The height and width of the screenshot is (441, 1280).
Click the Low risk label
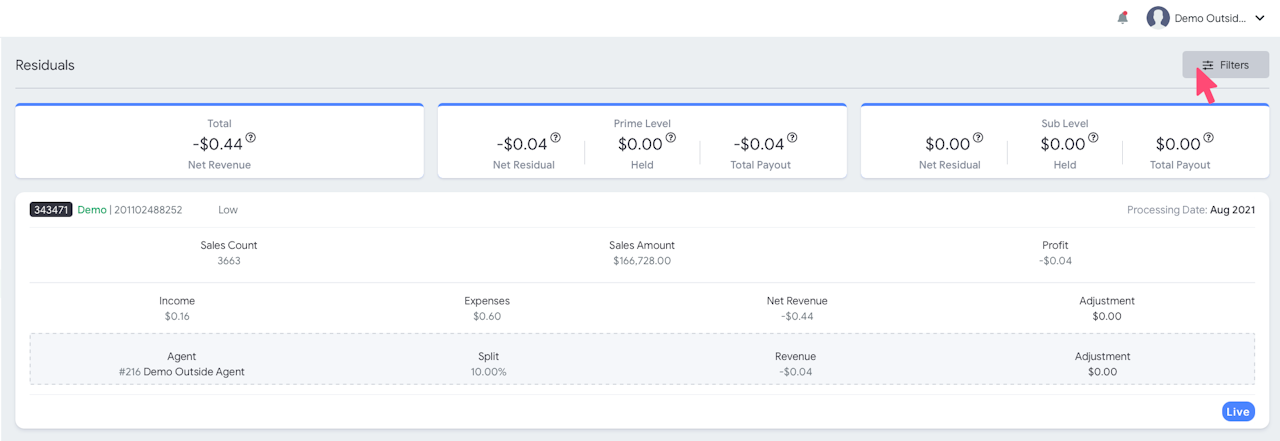(x=228, y=210)
